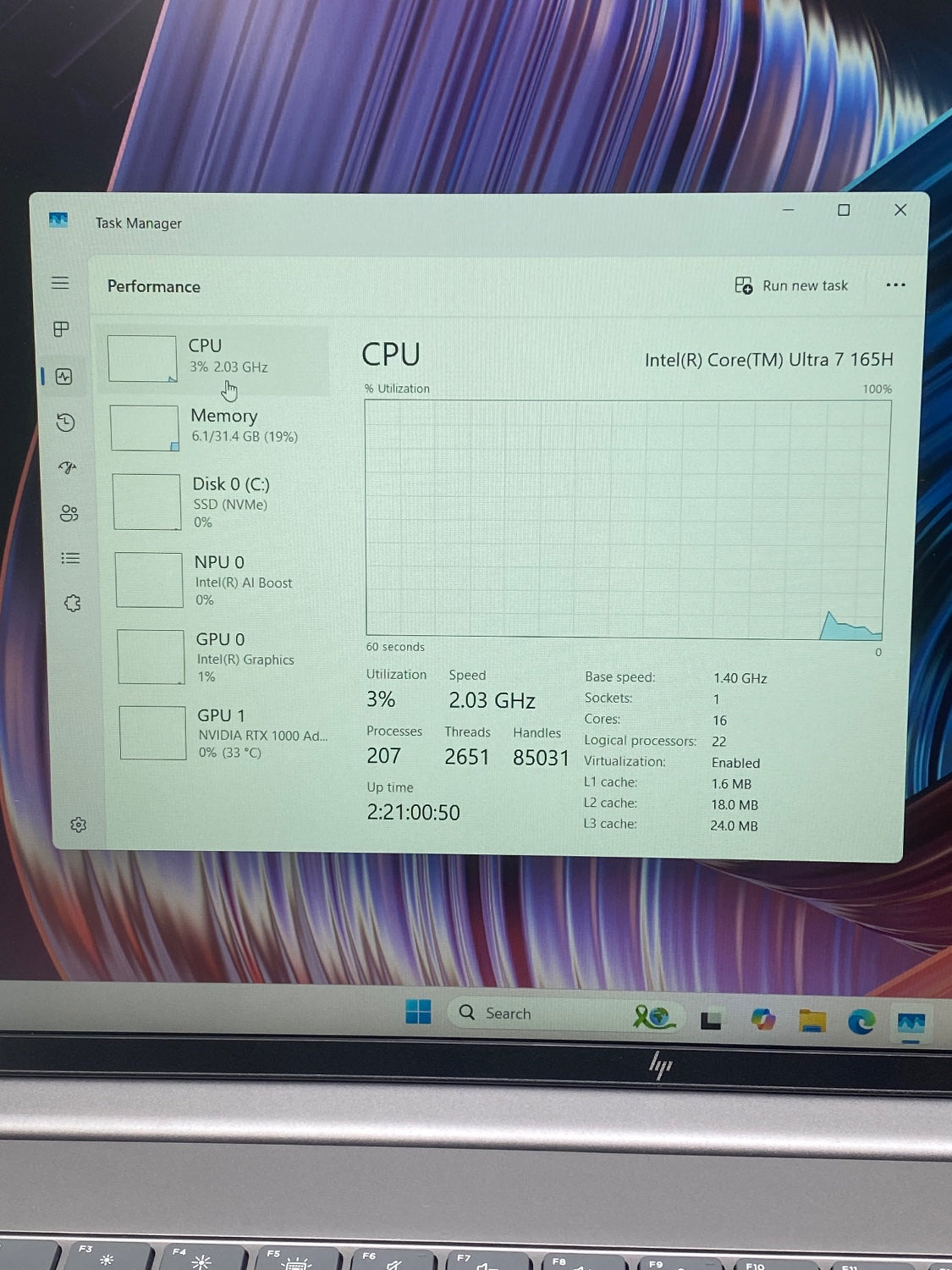952x1270 pixels.
Task: Open the Services page icon
Action: 73,603
